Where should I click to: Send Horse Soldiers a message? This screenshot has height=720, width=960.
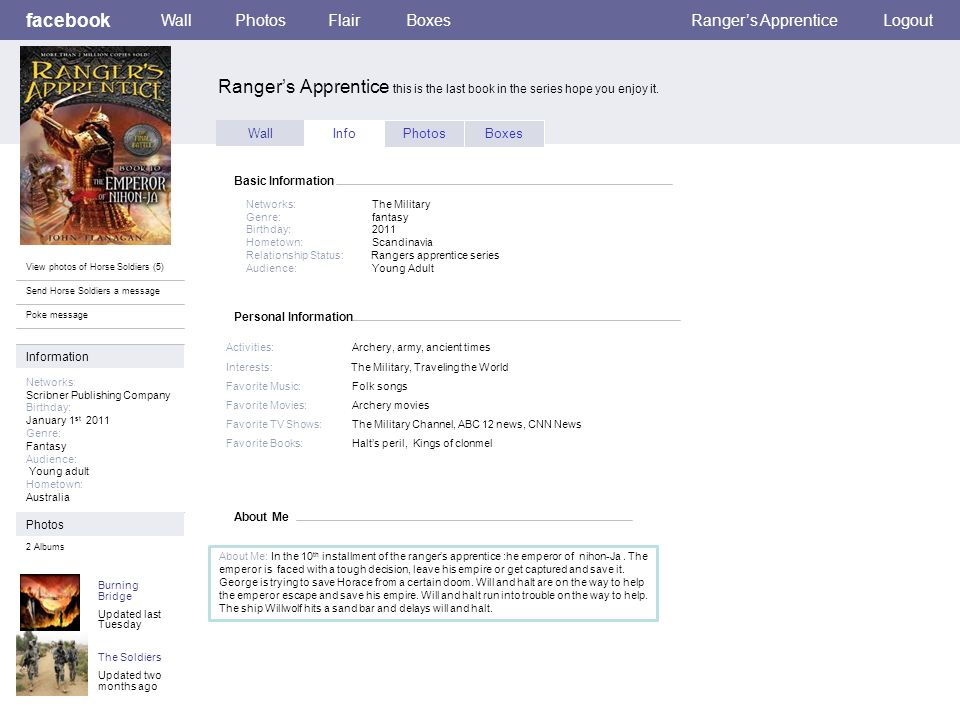[x=93, y=291]
